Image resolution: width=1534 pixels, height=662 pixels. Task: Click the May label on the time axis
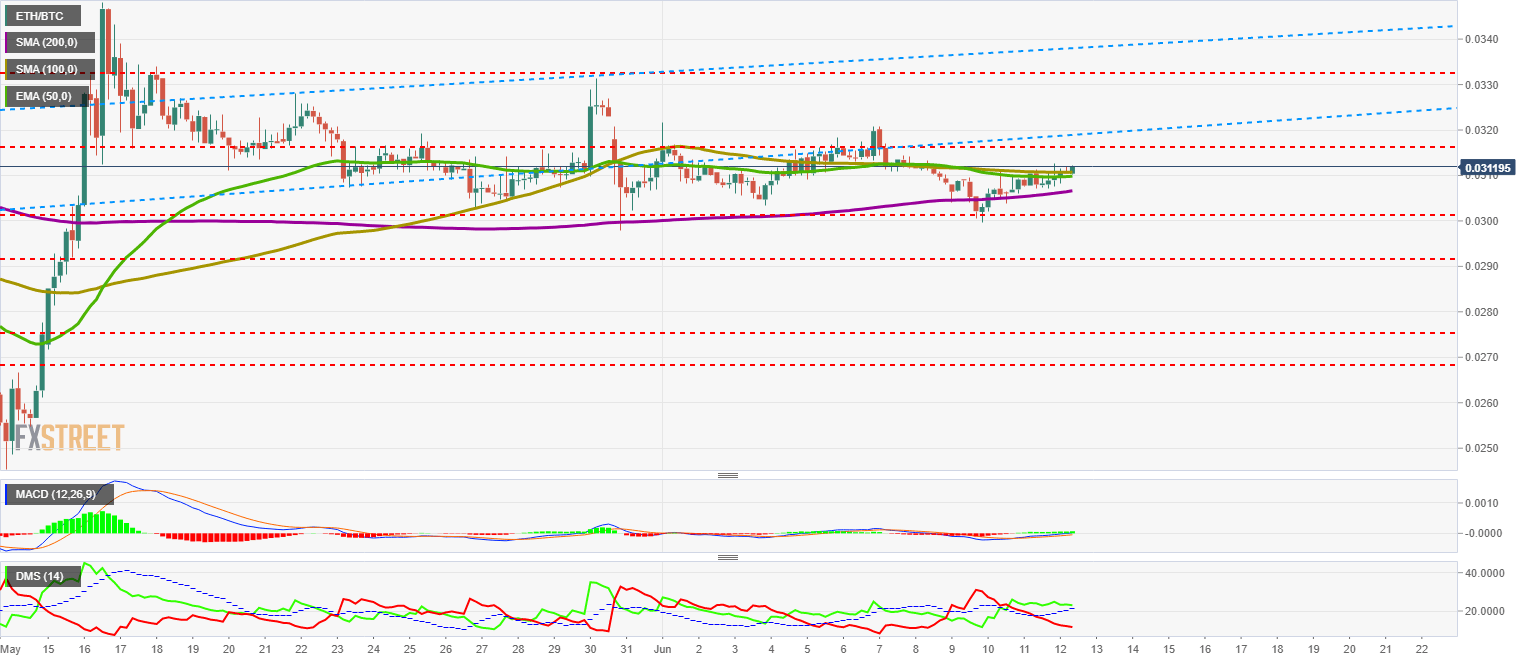[12, 649]
